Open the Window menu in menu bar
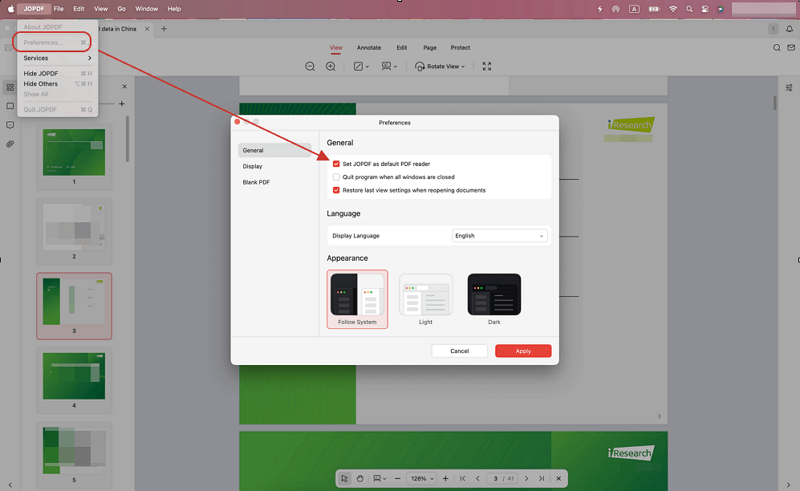Screen dimensions: 800x491 coord(146,9)
